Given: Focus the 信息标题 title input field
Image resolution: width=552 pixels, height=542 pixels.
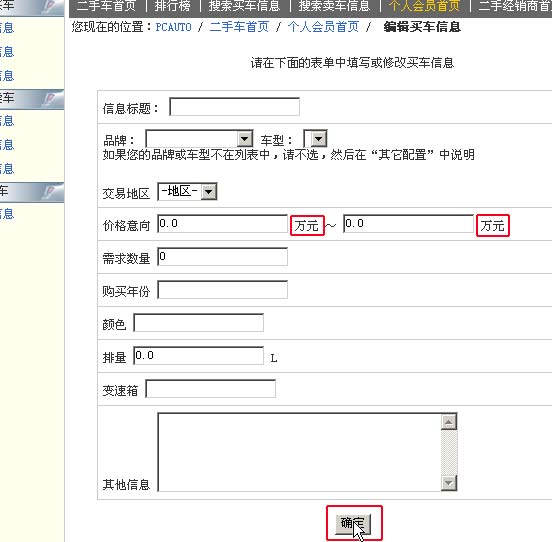Looking at the screenshot, I should pyautogui.click(x=234, y=107).
